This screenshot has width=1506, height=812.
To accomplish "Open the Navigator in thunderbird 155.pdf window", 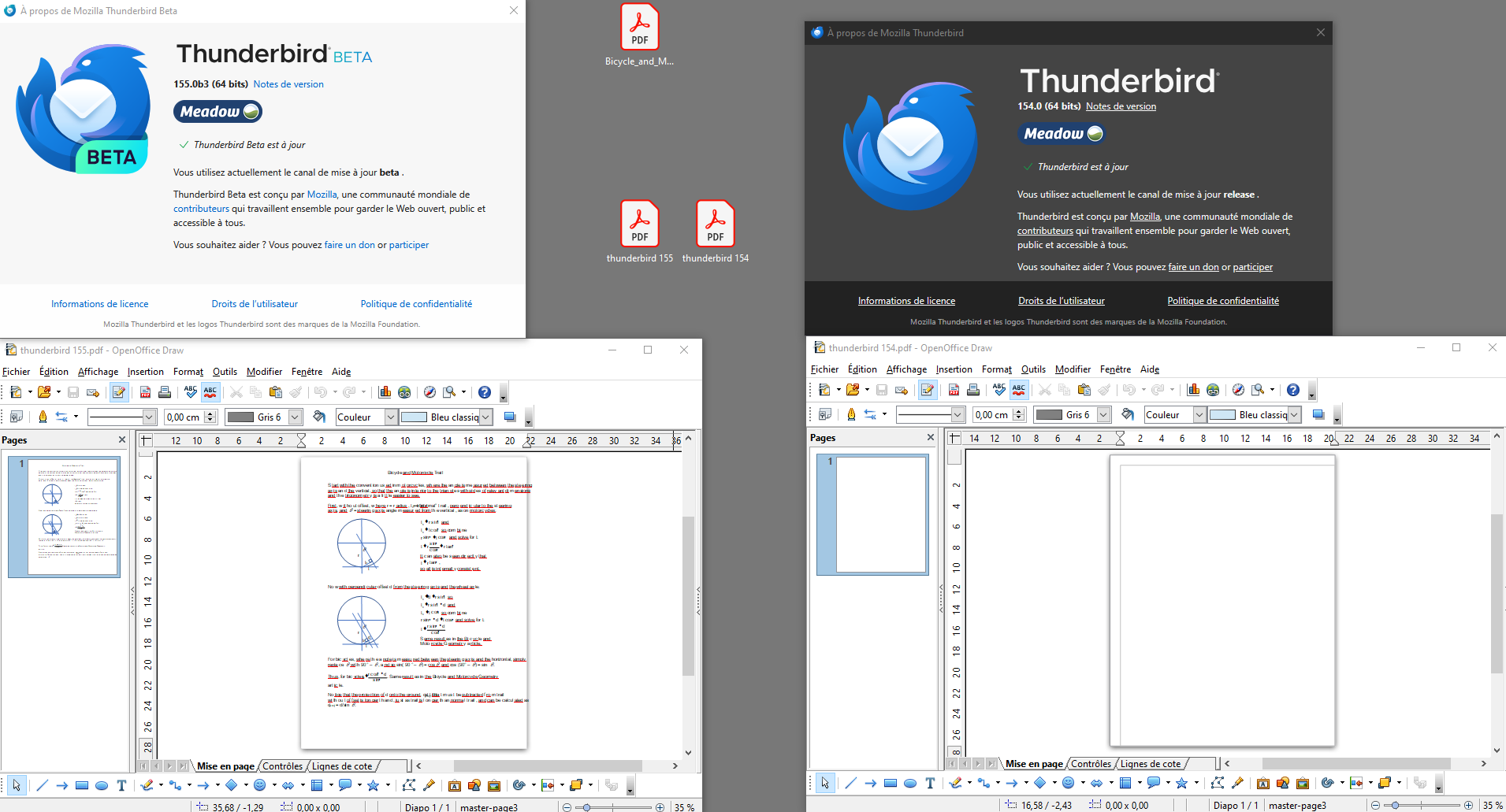I will tap(429, 392).
